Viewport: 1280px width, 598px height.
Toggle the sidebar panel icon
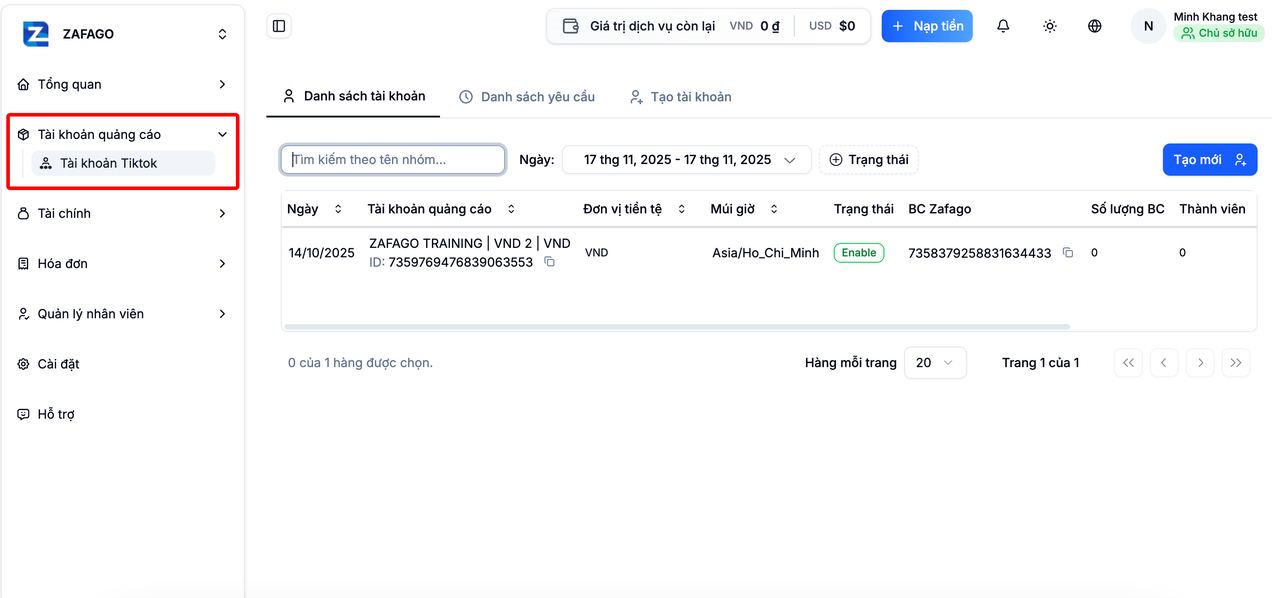(279, 26)
